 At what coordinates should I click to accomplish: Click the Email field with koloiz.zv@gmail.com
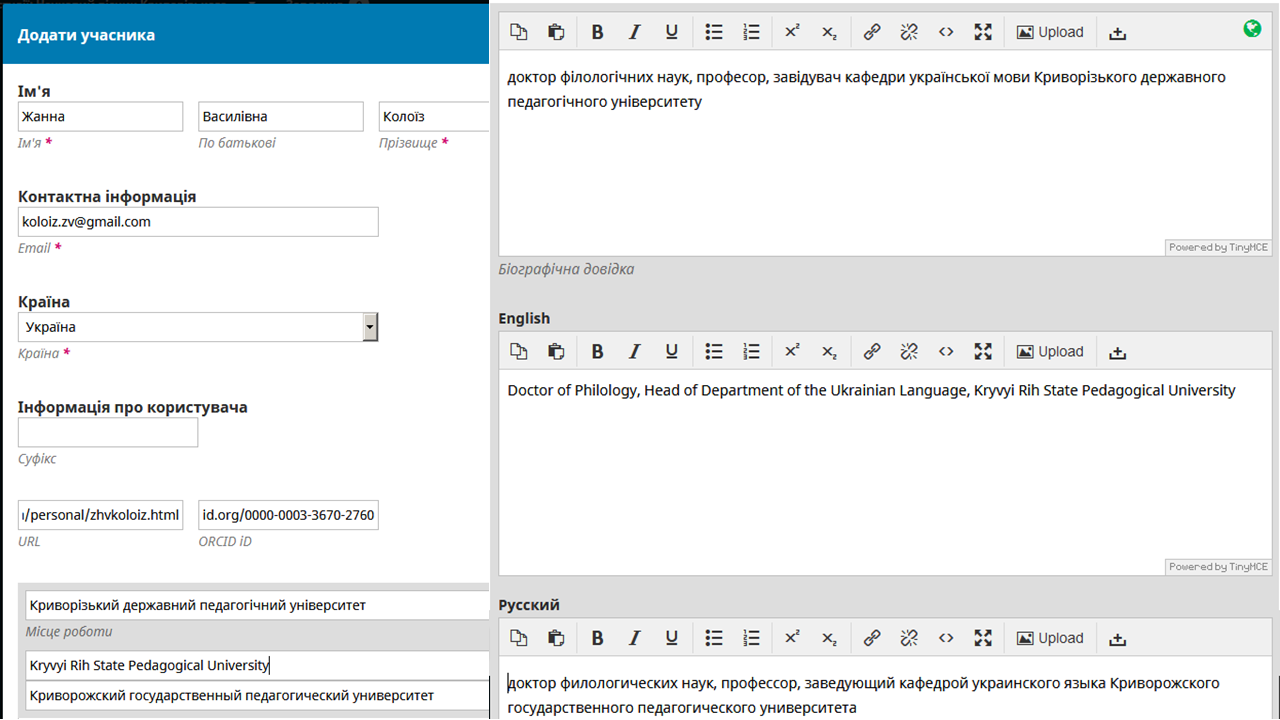198,222
